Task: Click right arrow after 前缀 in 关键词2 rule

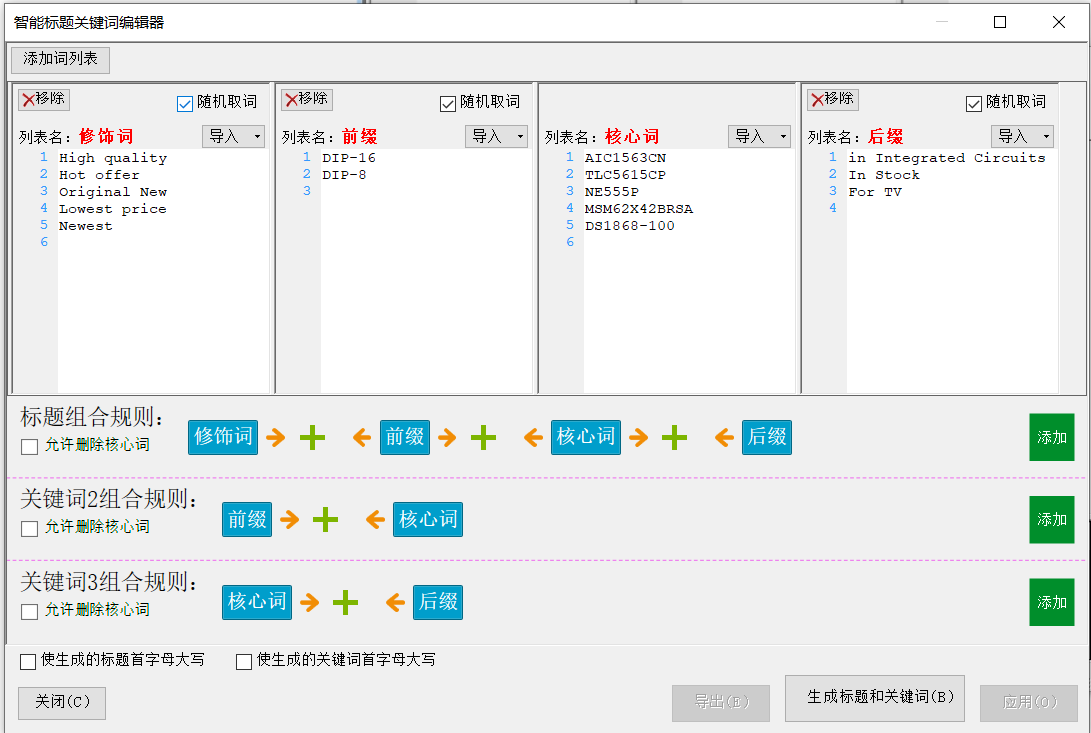Action: [x=289, y=519]
